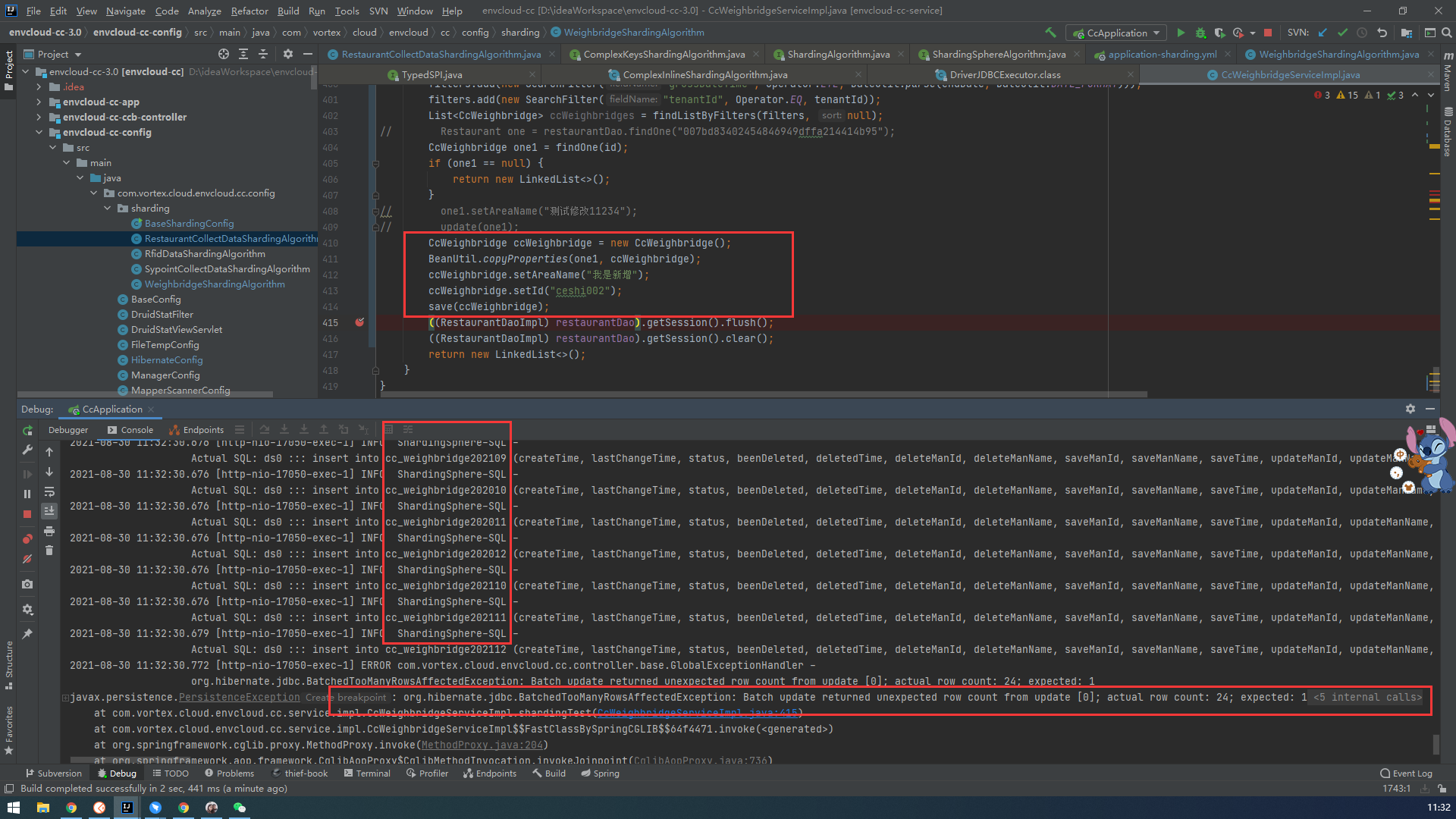
Task: Open the CcWeighbridgeServiceImpl.java:415 stack trace link
Action: [696, 713]
